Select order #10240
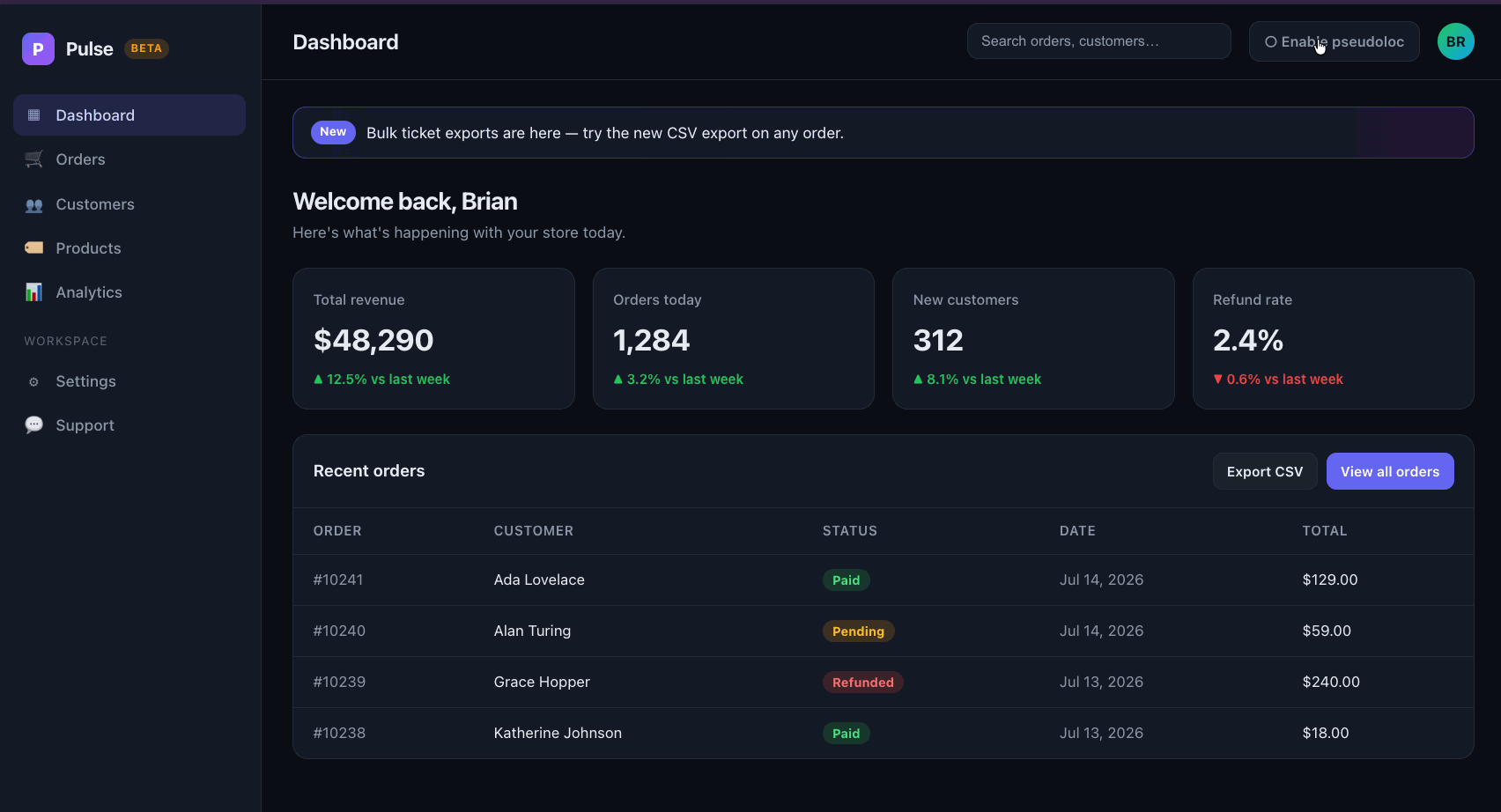This screenshot has height=812, width=1501. tap(339, 631)
